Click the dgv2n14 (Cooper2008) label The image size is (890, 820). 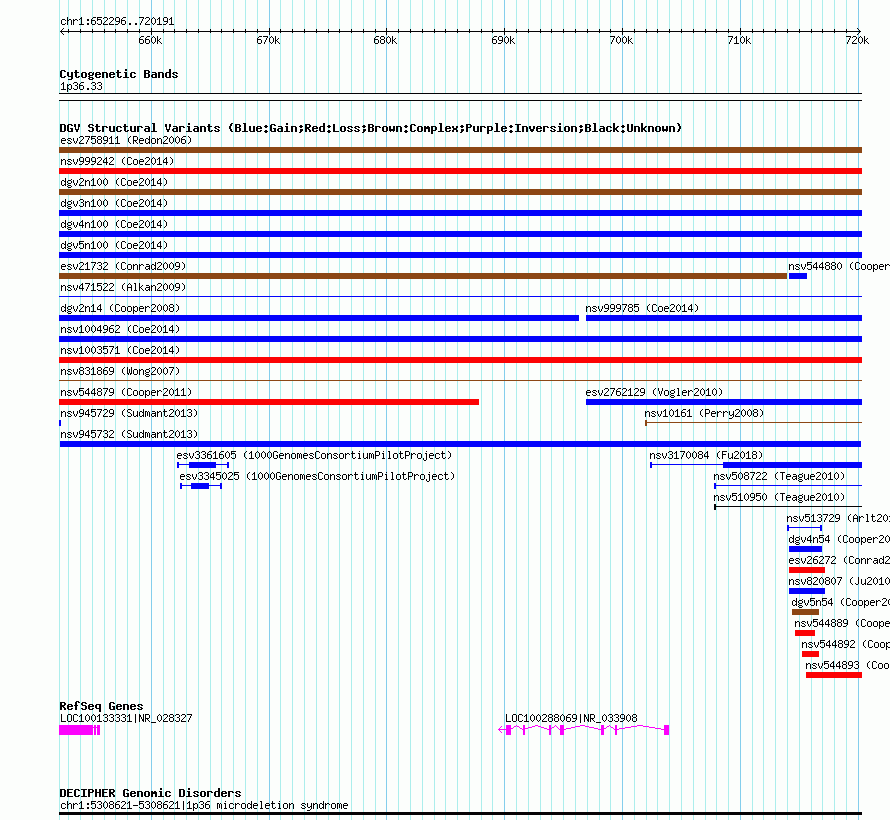pos(120,308)
